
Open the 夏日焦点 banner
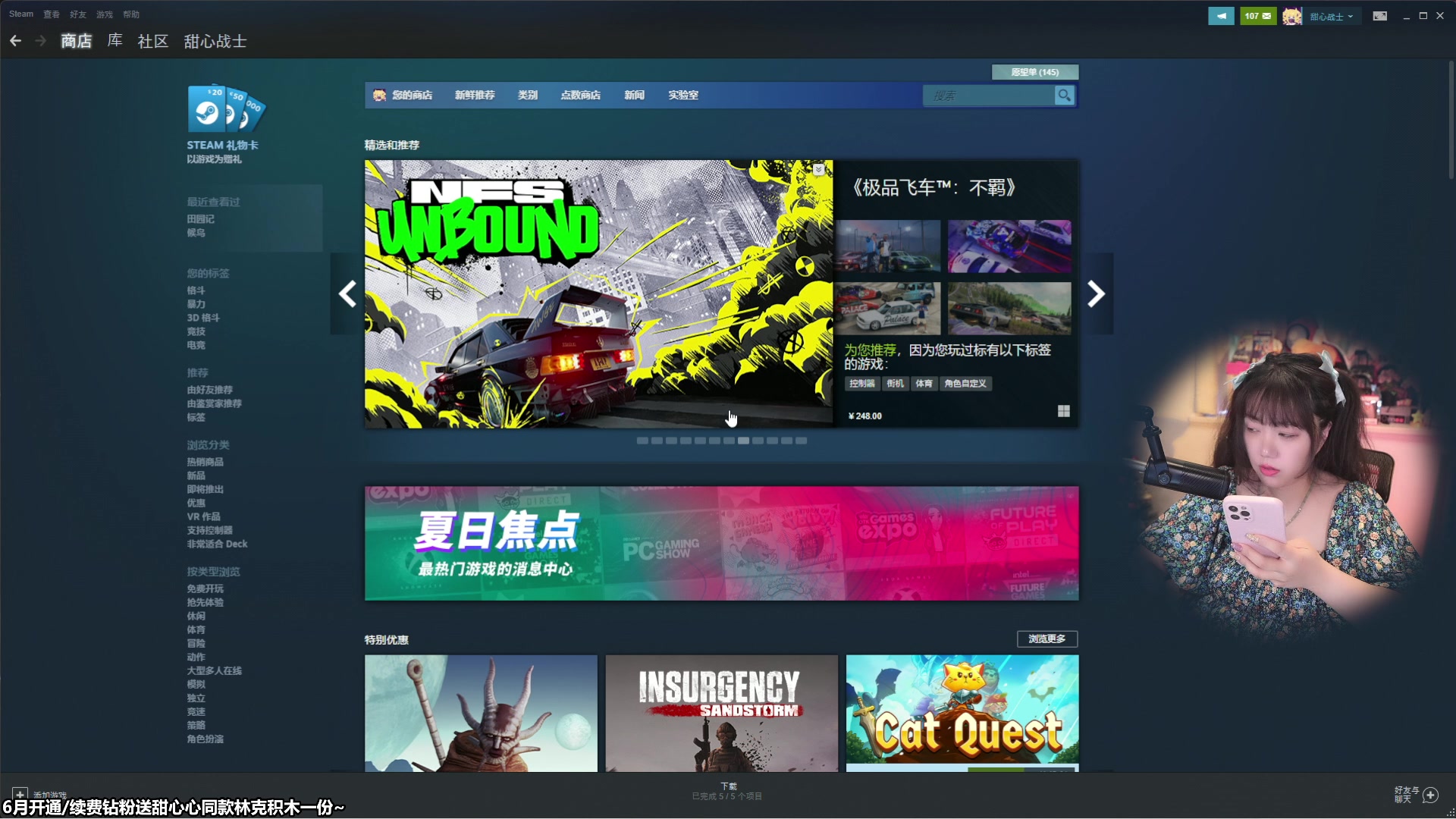click(x=722, y=544)
